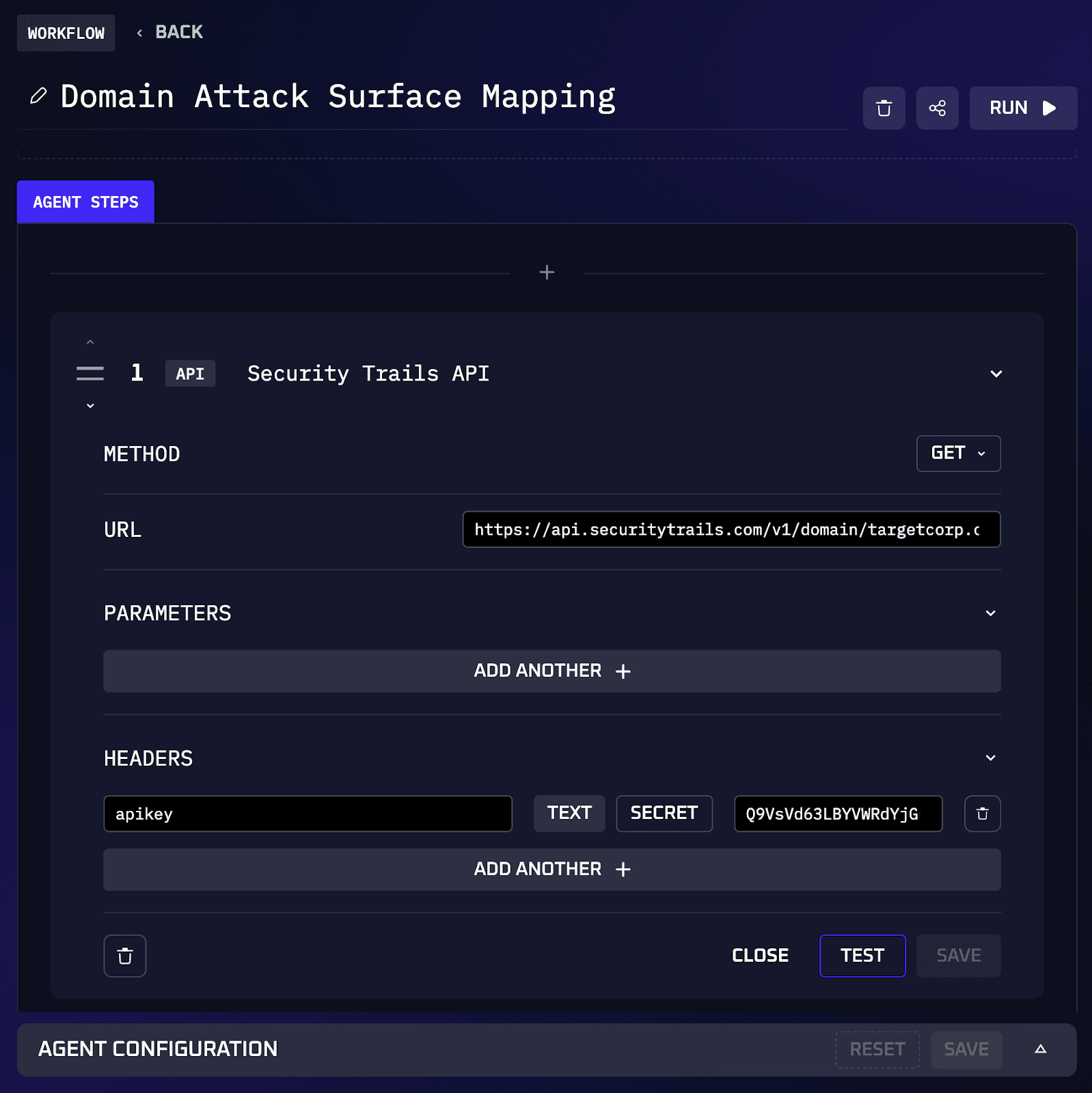Go back using the BACK link
This screenshot has width=1092, height=1093.
click(x=170, y=32)
